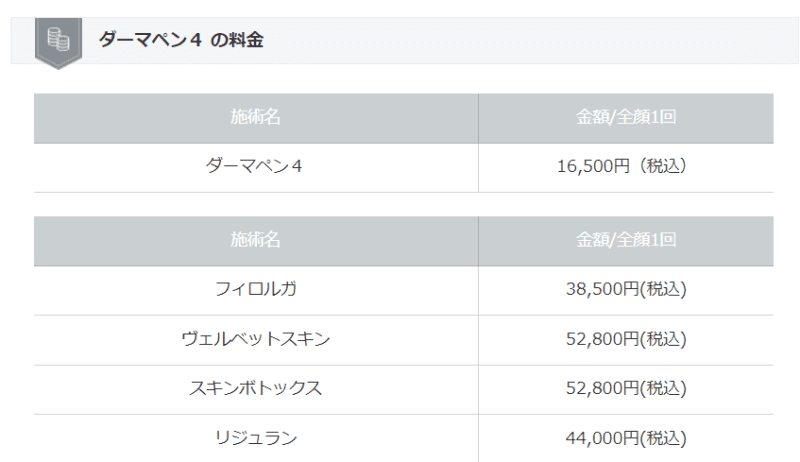
Task: Select the リジュラン treatment name
Action: [x=256, y=438]
